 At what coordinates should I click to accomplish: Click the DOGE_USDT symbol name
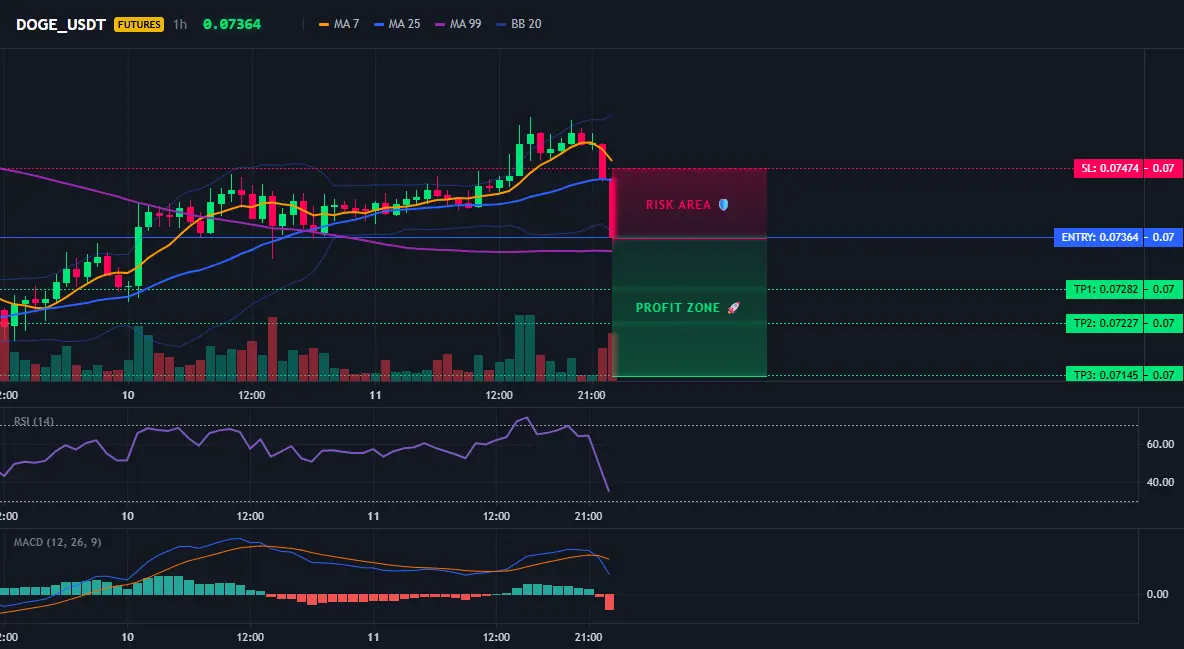60,24
